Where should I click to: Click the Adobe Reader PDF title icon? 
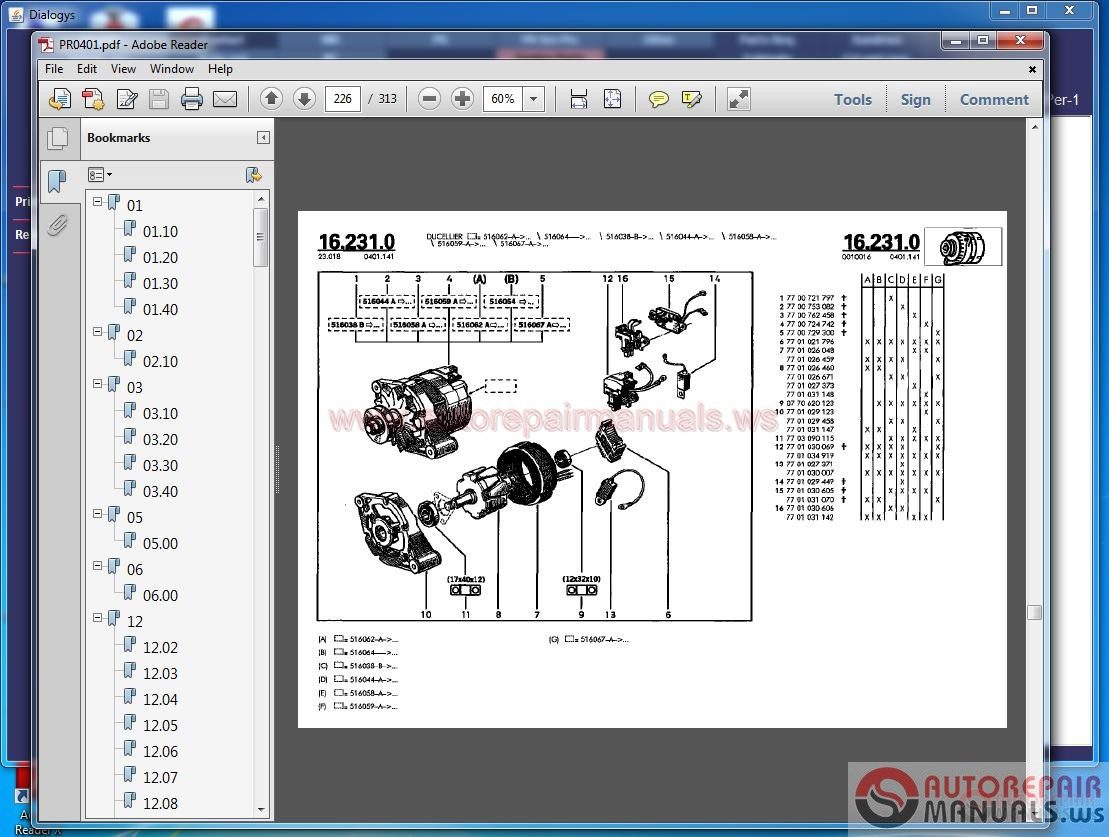[x=46, y=45]
